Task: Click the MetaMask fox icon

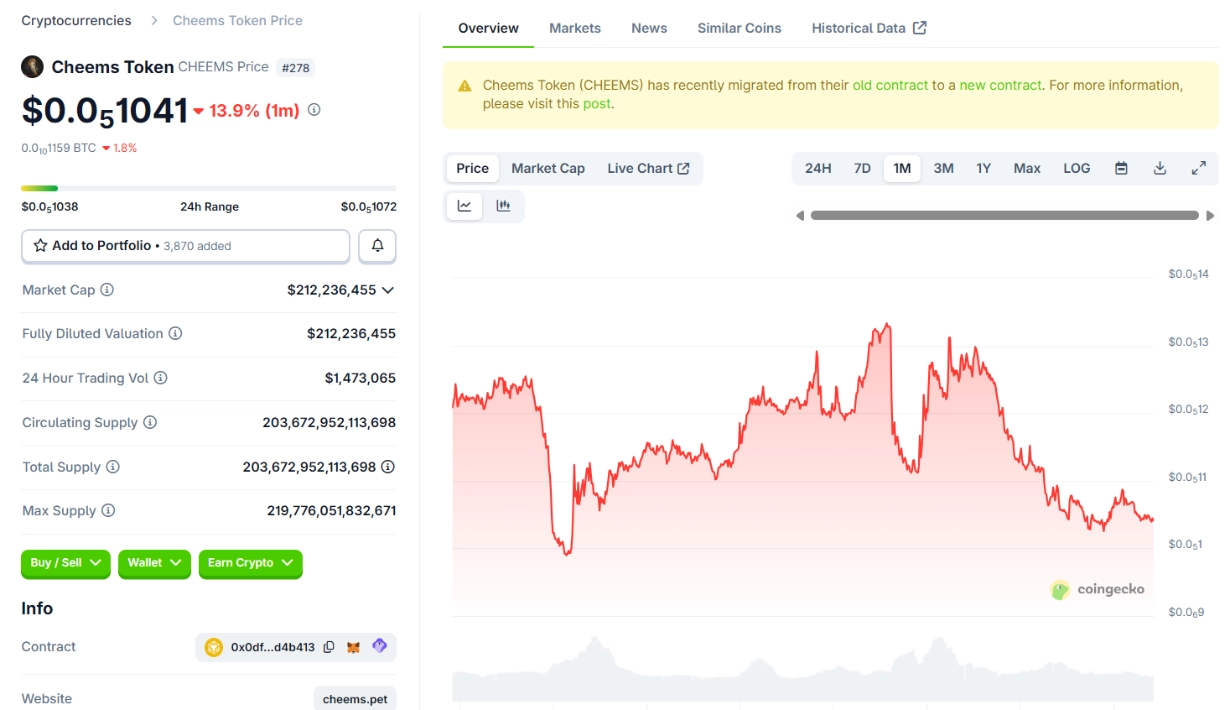Action: tap(353, 647)
